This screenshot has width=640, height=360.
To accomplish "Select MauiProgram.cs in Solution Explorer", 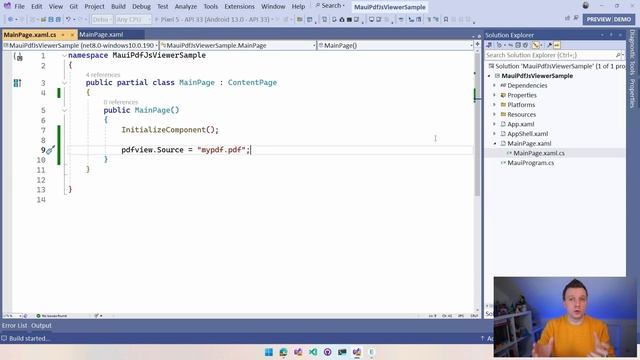I will (x=530, y=163).
